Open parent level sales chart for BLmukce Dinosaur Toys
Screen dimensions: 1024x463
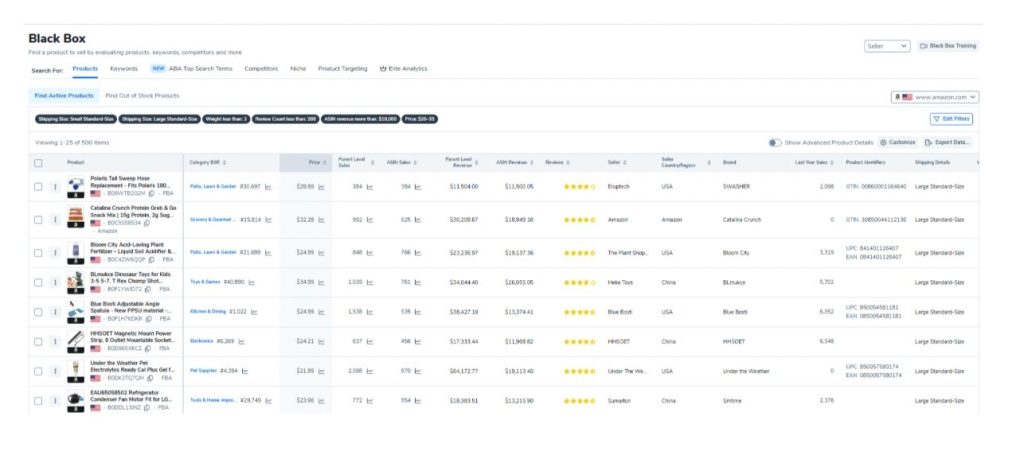tap(370, 283)
